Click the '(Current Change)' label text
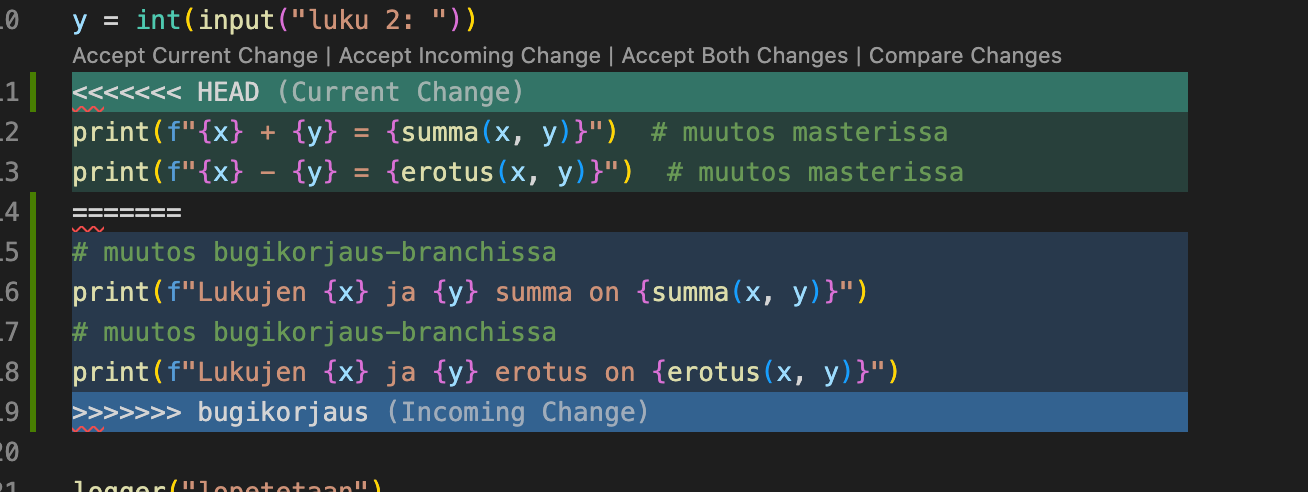1308x492 pixels. (x=400, y=93)
